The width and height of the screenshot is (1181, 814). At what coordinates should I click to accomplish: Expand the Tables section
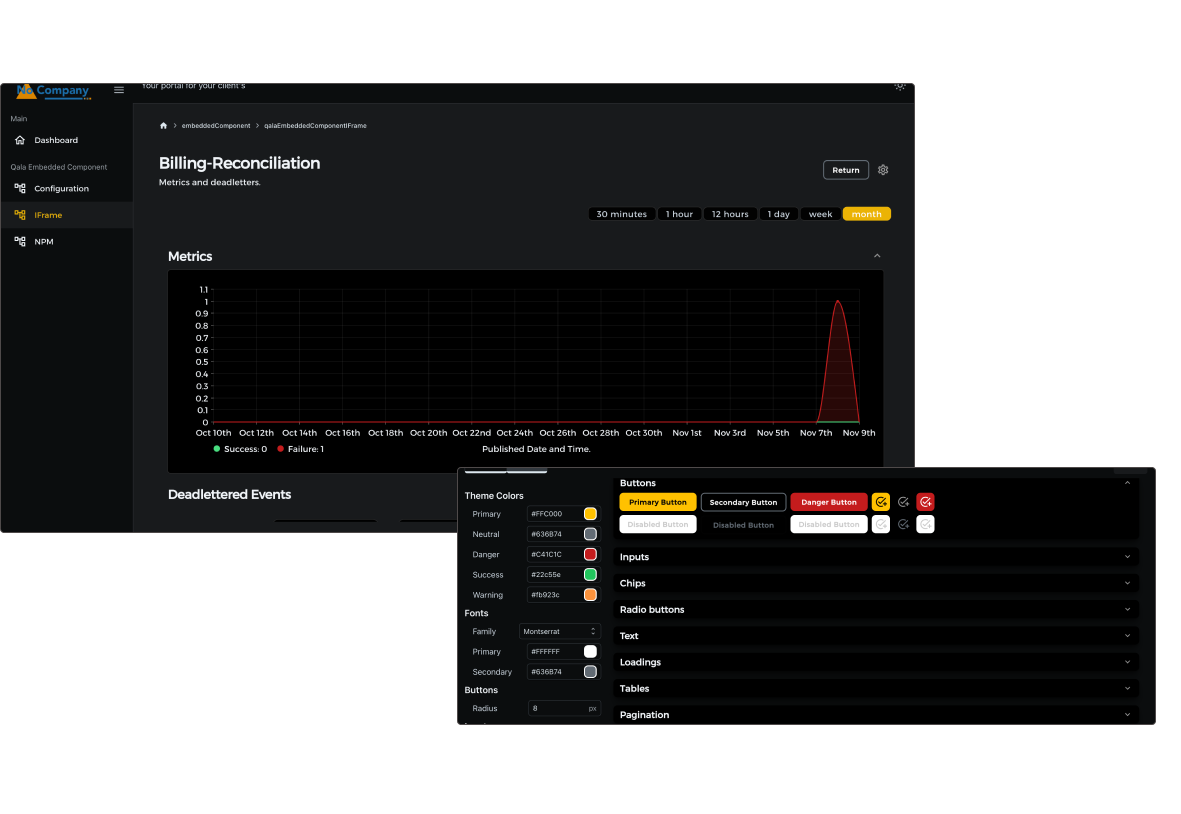[x=1128, y=688]
